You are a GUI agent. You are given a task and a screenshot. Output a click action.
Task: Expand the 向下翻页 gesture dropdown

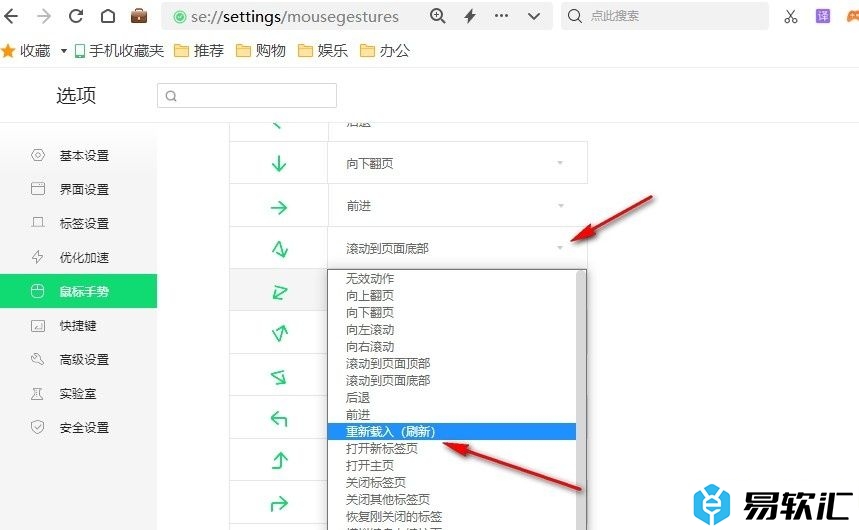coord(559,163)
